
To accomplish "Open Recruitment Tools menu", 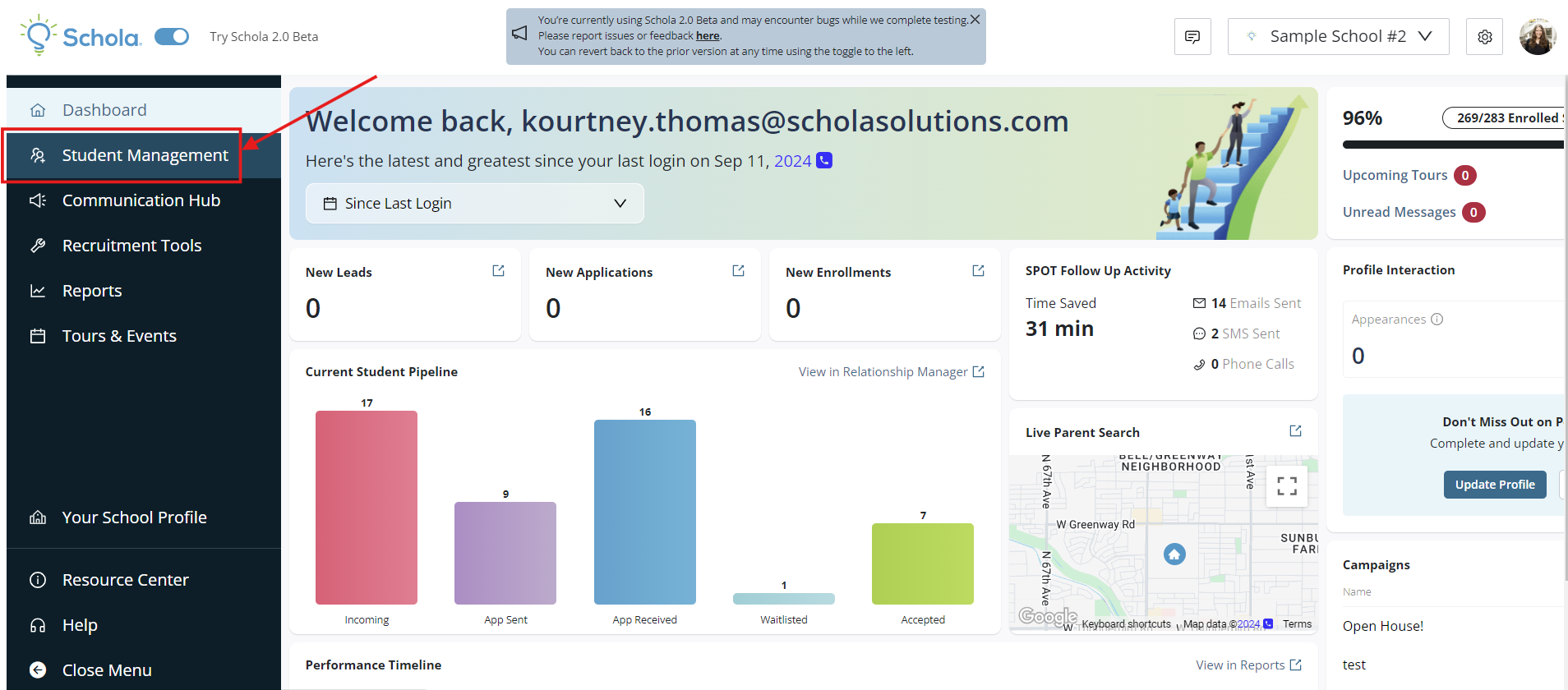I will [144, 246].
